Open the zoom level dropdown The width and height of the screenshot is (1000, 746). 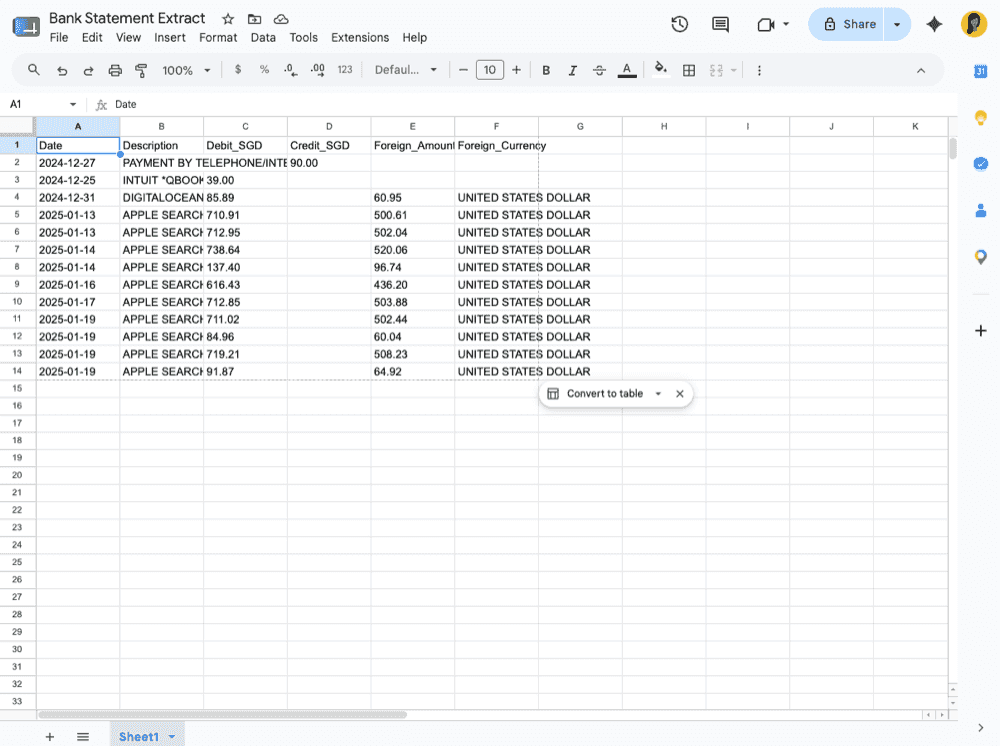coord(186,70)
